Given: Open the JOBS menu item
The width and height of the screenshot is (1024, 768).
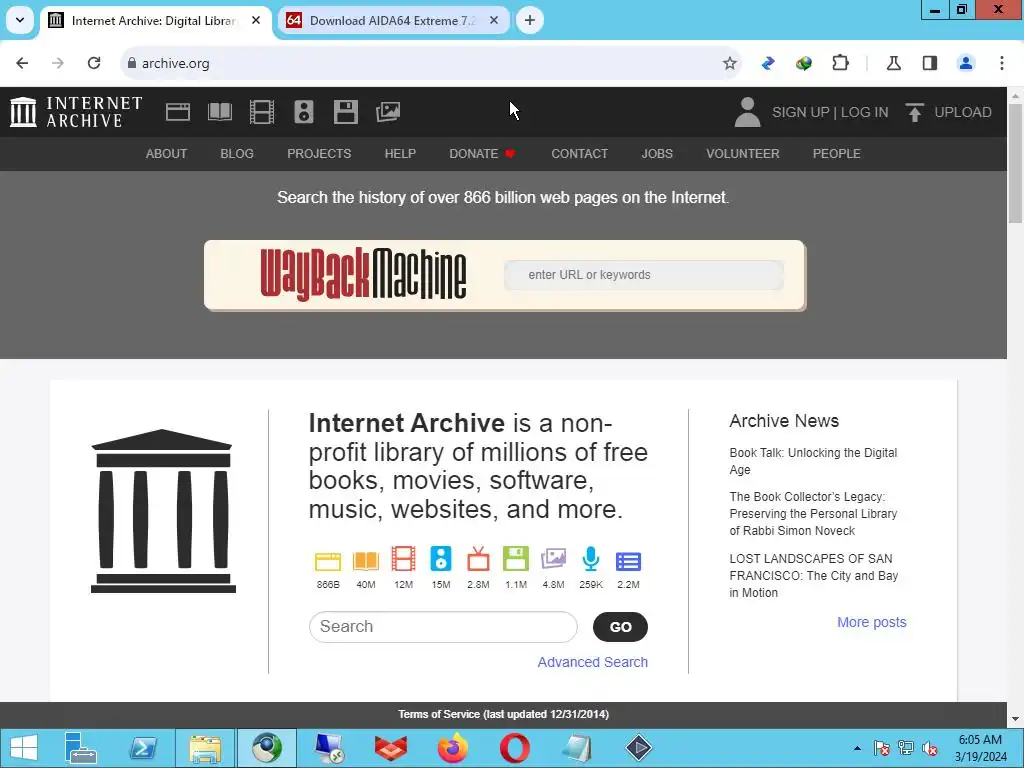Looking at the screenshot, I should 657,153.
